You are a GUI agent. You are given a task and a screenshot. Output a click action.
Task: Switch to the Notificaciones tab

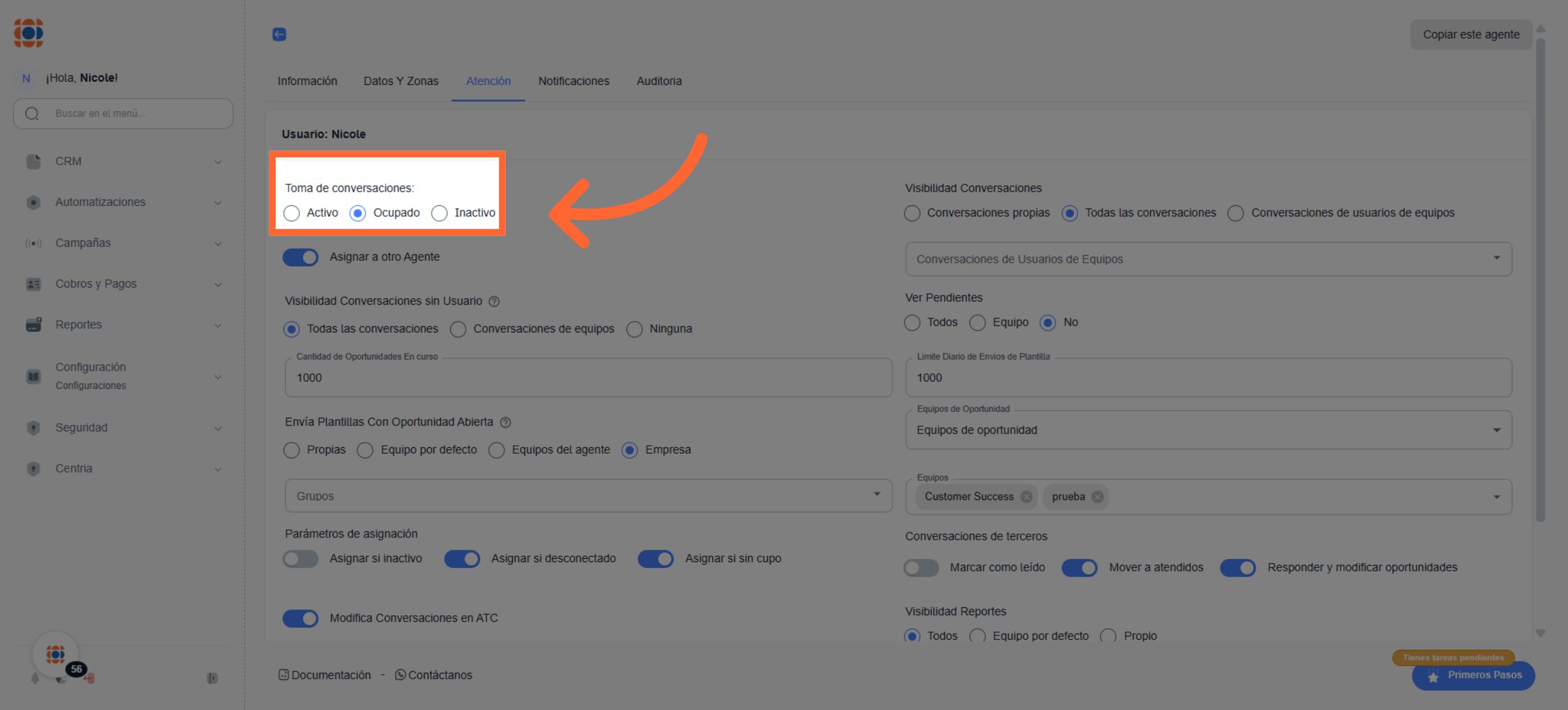coord(574,81)
